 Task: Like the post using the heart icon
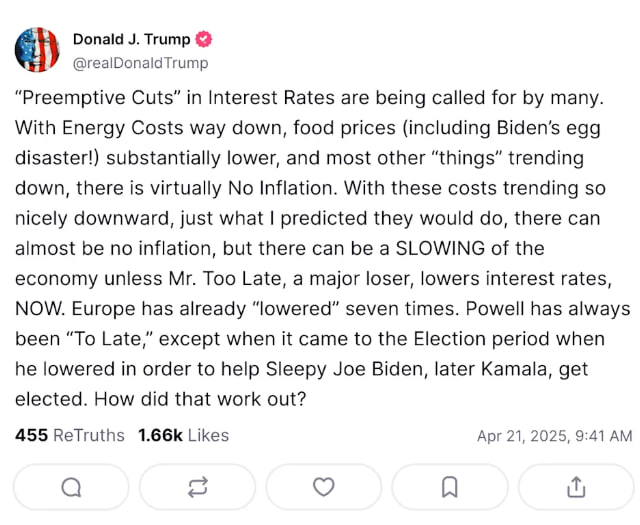pyautogui.click(x=324, y=487)
